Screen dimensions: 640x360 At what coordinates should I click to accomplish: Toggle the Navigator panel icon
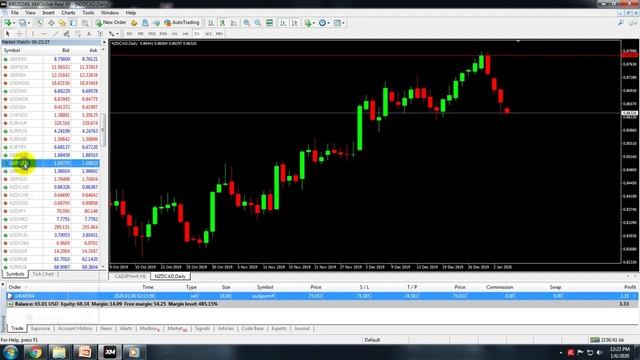pos(62,23)
